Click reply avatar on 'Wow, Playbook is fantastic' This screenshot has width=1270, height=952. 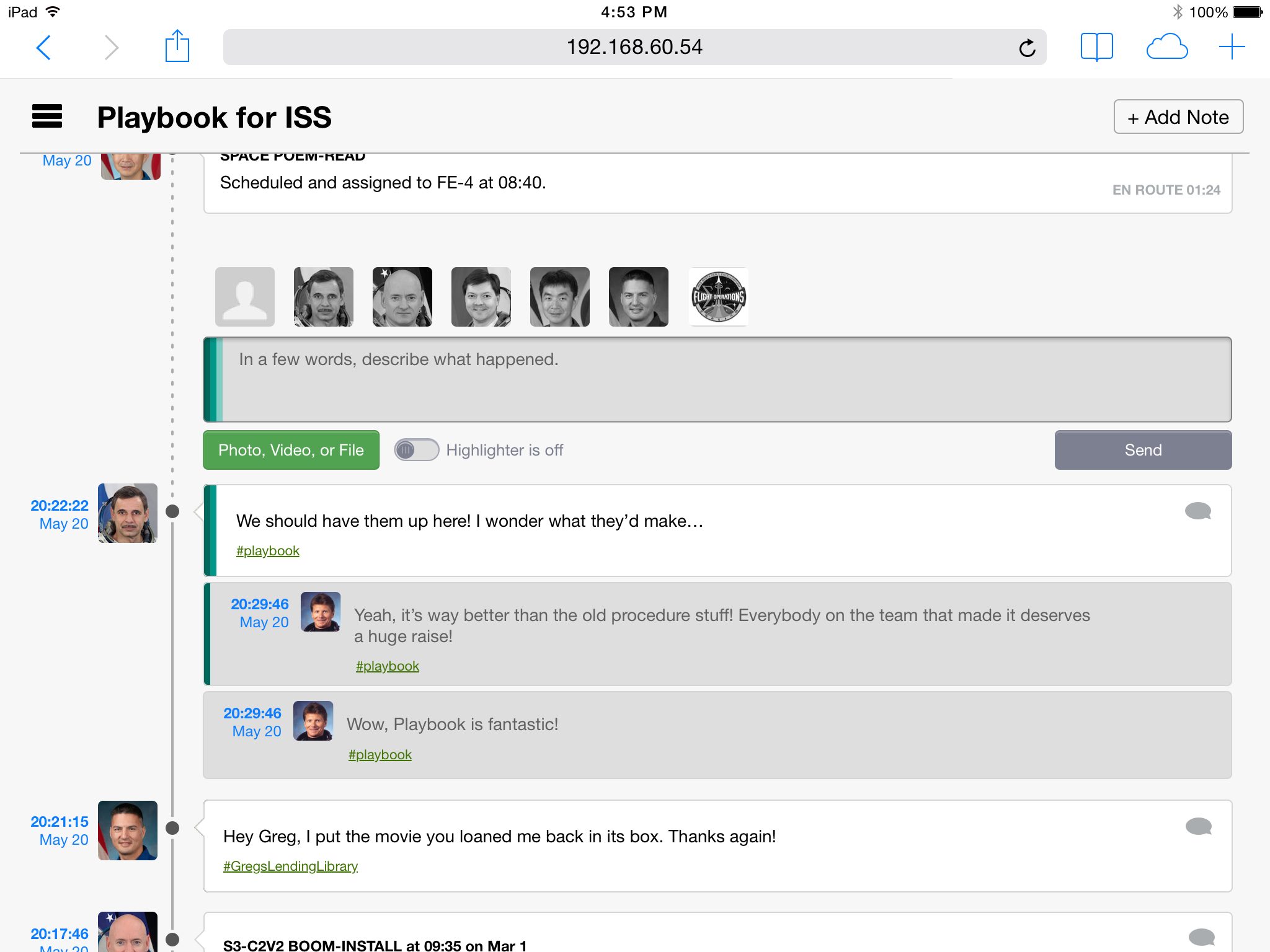pos(313,721)
